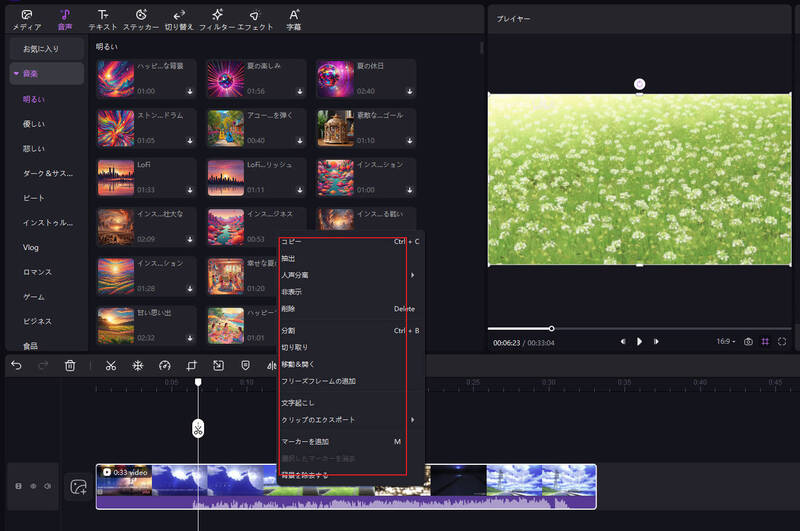Download the 夏の休日 music track

[x=410, y=92]
